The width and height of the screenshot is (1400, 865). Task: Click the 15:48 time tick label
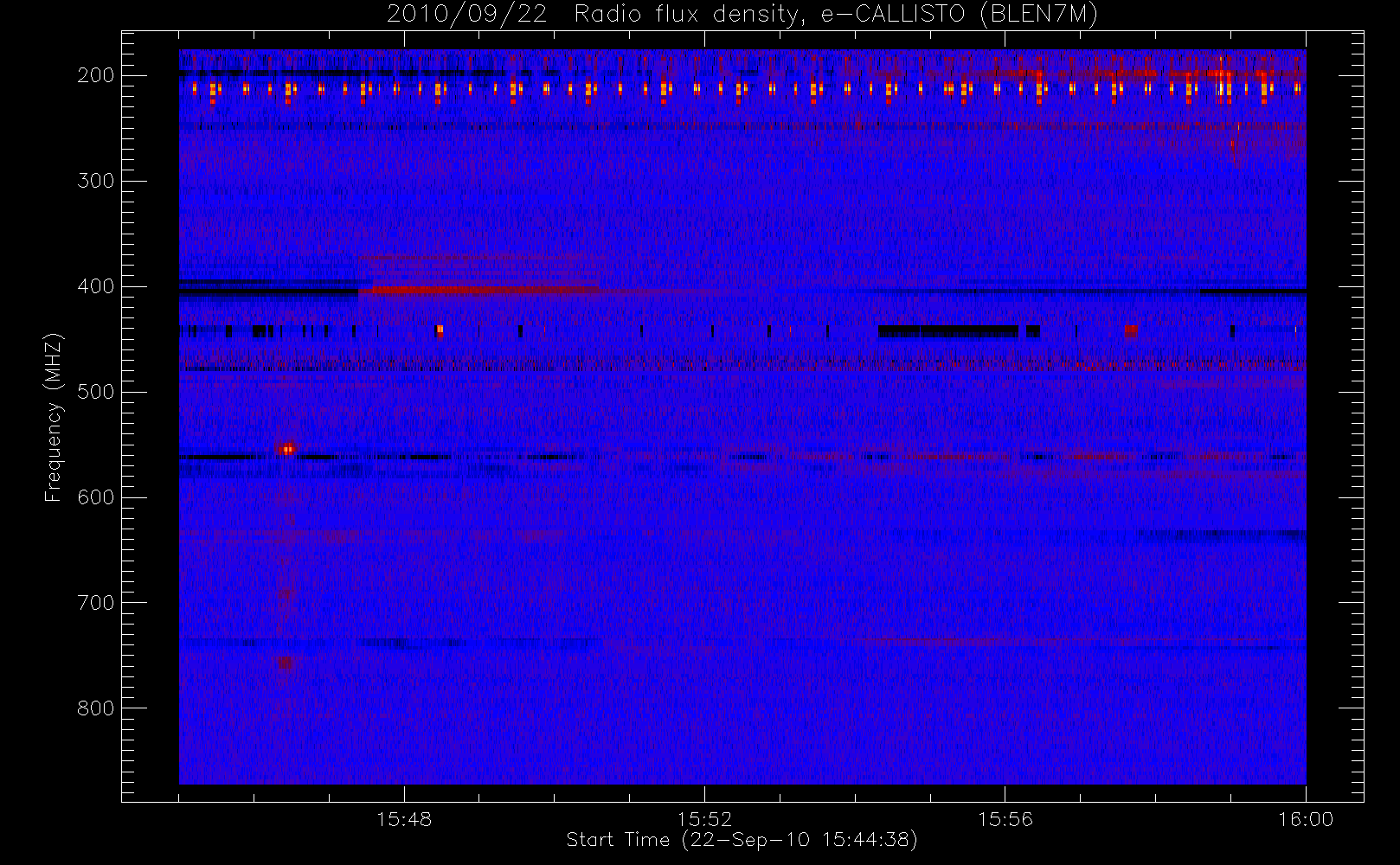tap(404, 819)
